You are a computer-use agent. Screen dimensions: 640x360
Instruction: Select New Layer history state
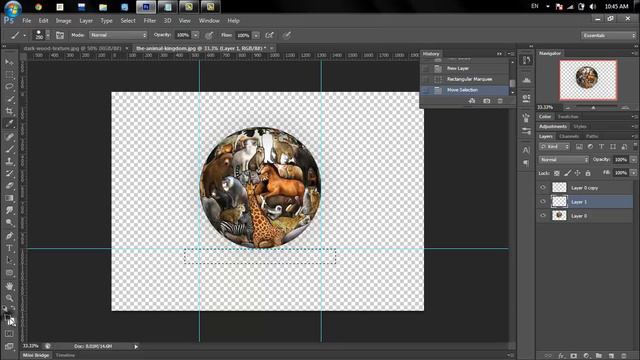465,69
